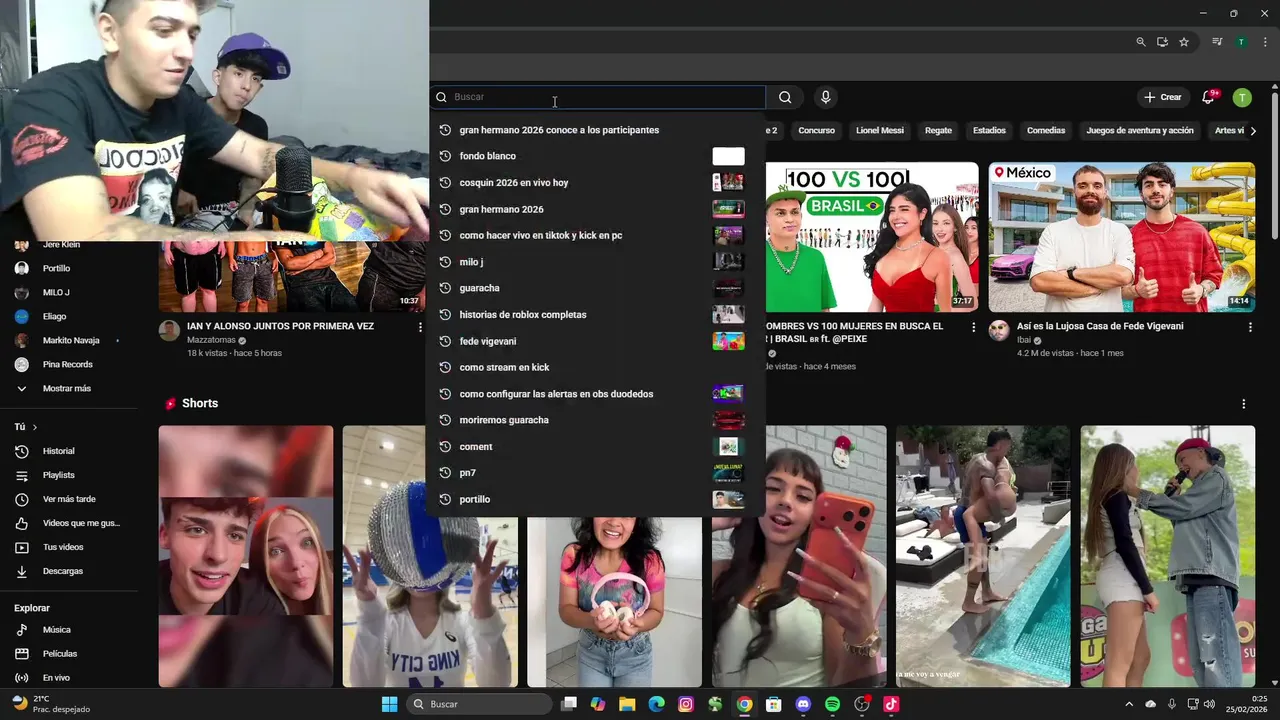
Task: Select the Regate category chip
Action: pyautogui.click(x=938, y=131)
